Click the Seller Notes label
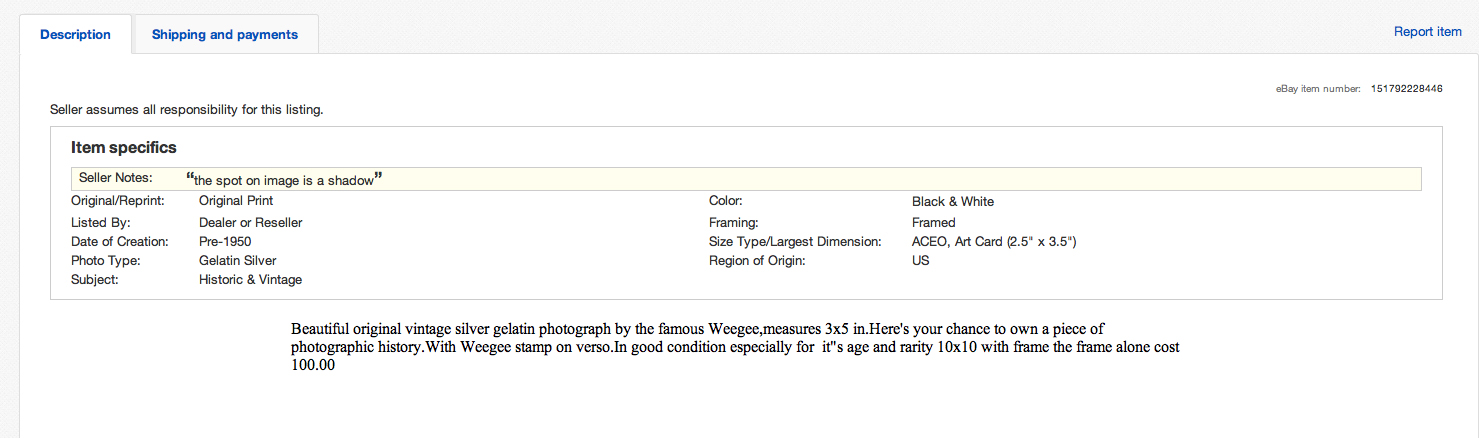The height and width of the screenshot is (438, 1479). (x=115, y=178)
